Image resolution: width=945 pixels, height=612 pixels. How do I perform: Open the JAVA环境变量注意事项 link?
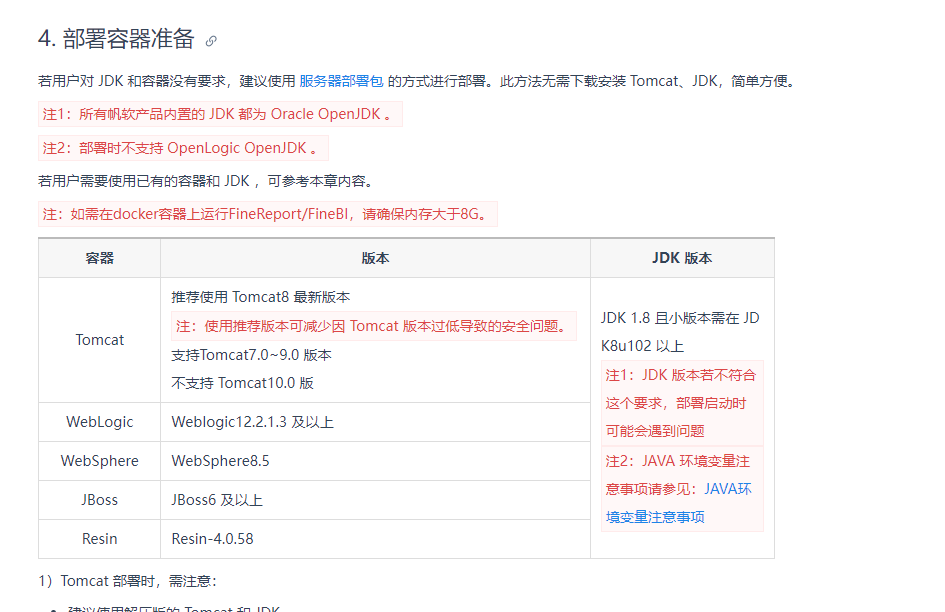point(679,503)
